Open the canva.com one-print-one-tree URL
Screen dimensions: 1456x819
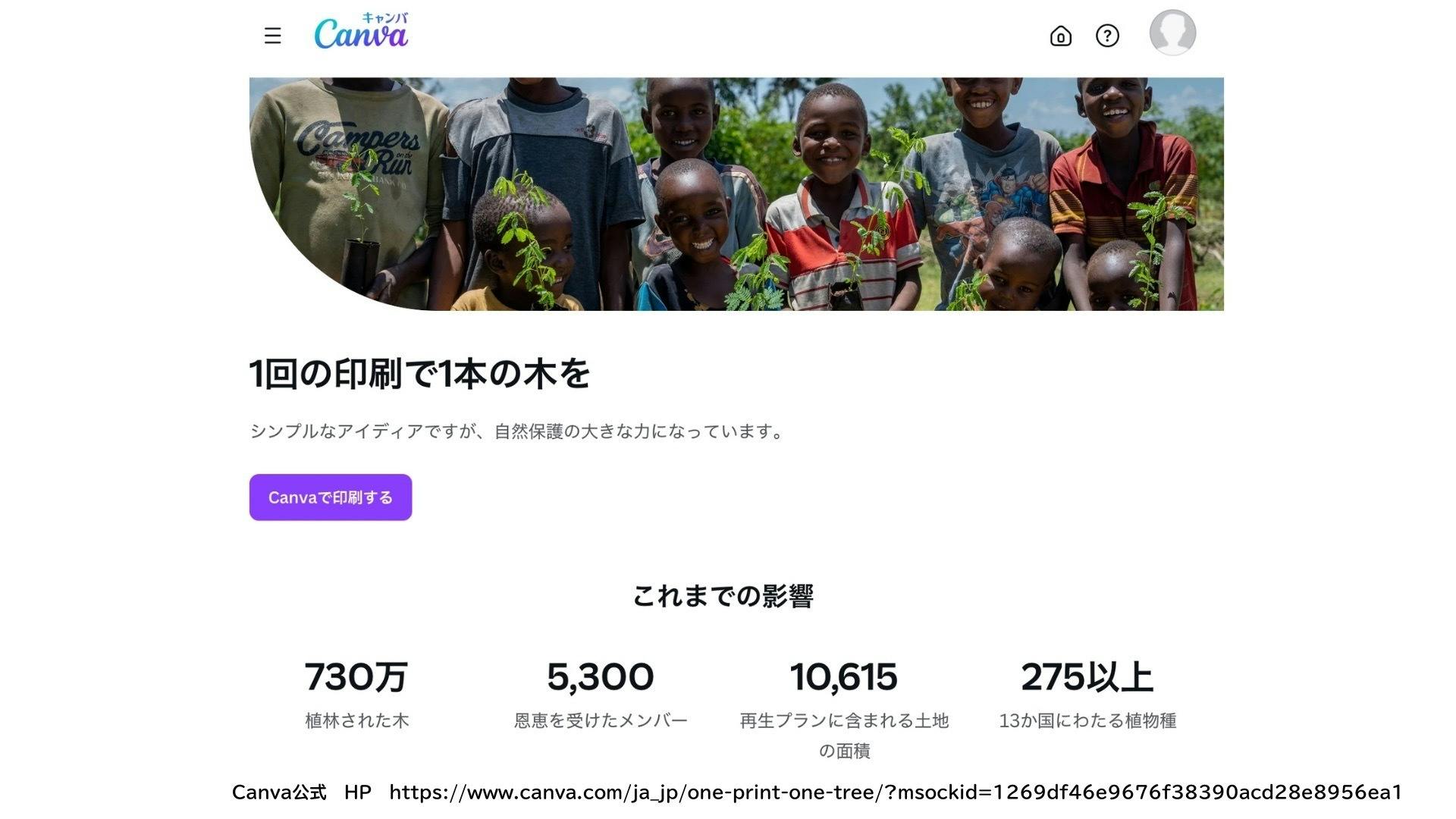pos(896,792)
